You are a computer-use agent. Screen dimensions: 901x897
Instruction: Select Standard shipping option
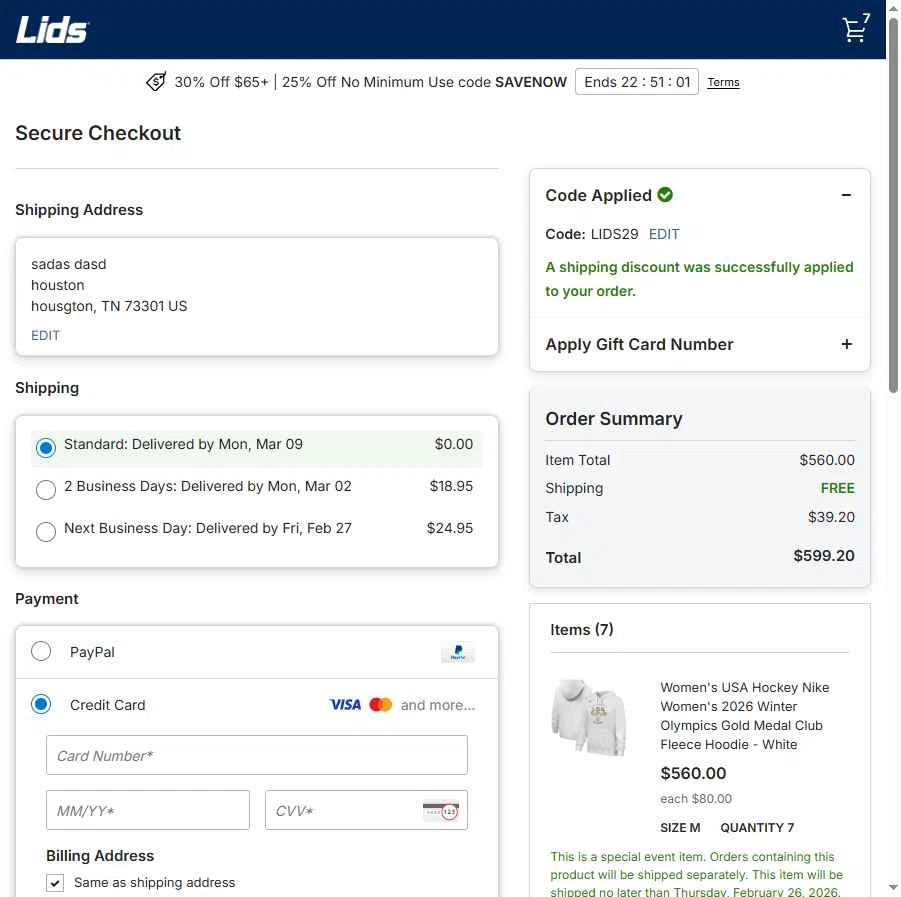click(45, 448)
